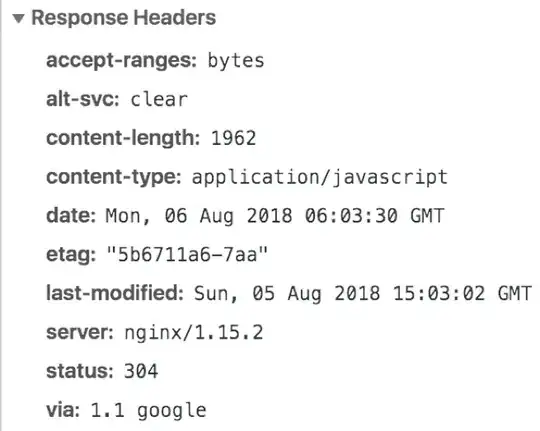
Task: Click the Mon, 06 Aug 2018 date value
Action: (275, 216)
